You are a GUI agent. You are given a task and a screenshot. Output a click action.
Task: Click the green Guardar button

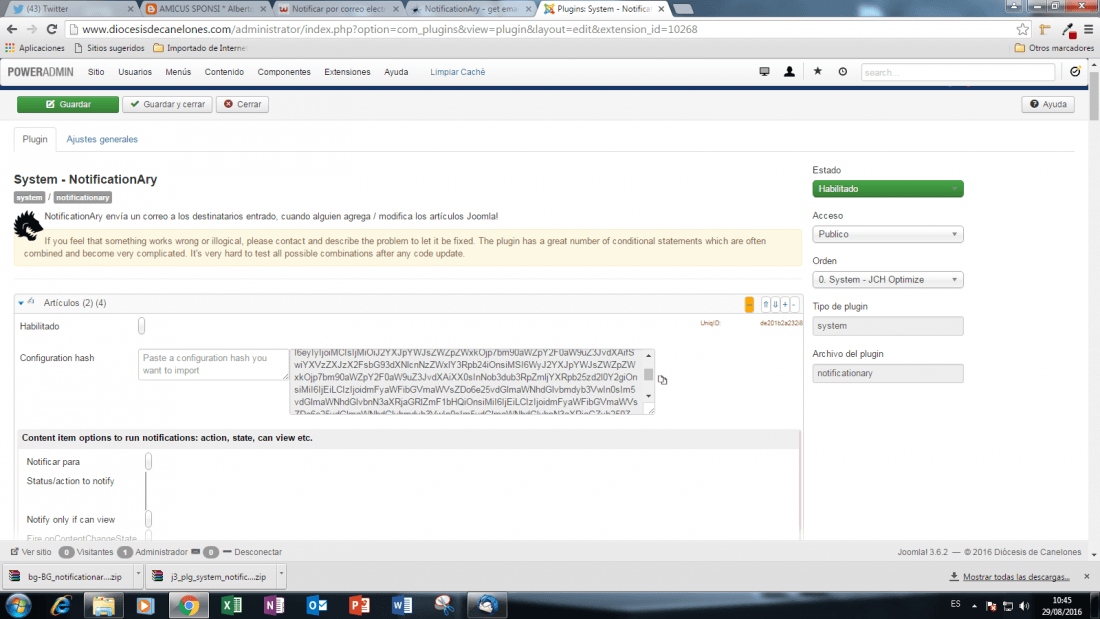pos(68,104)
